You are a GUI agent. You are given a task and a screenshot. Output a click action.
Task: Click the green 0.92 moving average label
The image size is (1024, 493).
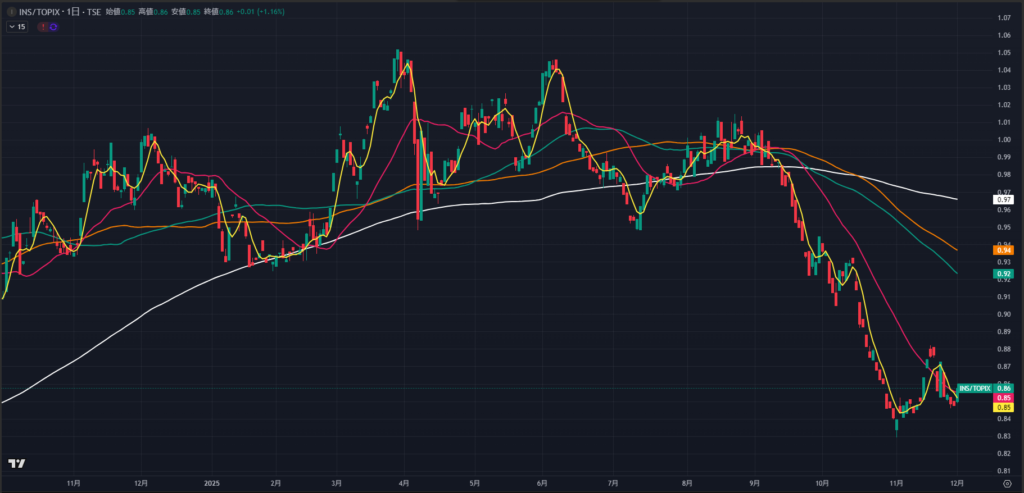pyautogui.click(x=1005, y=274)
